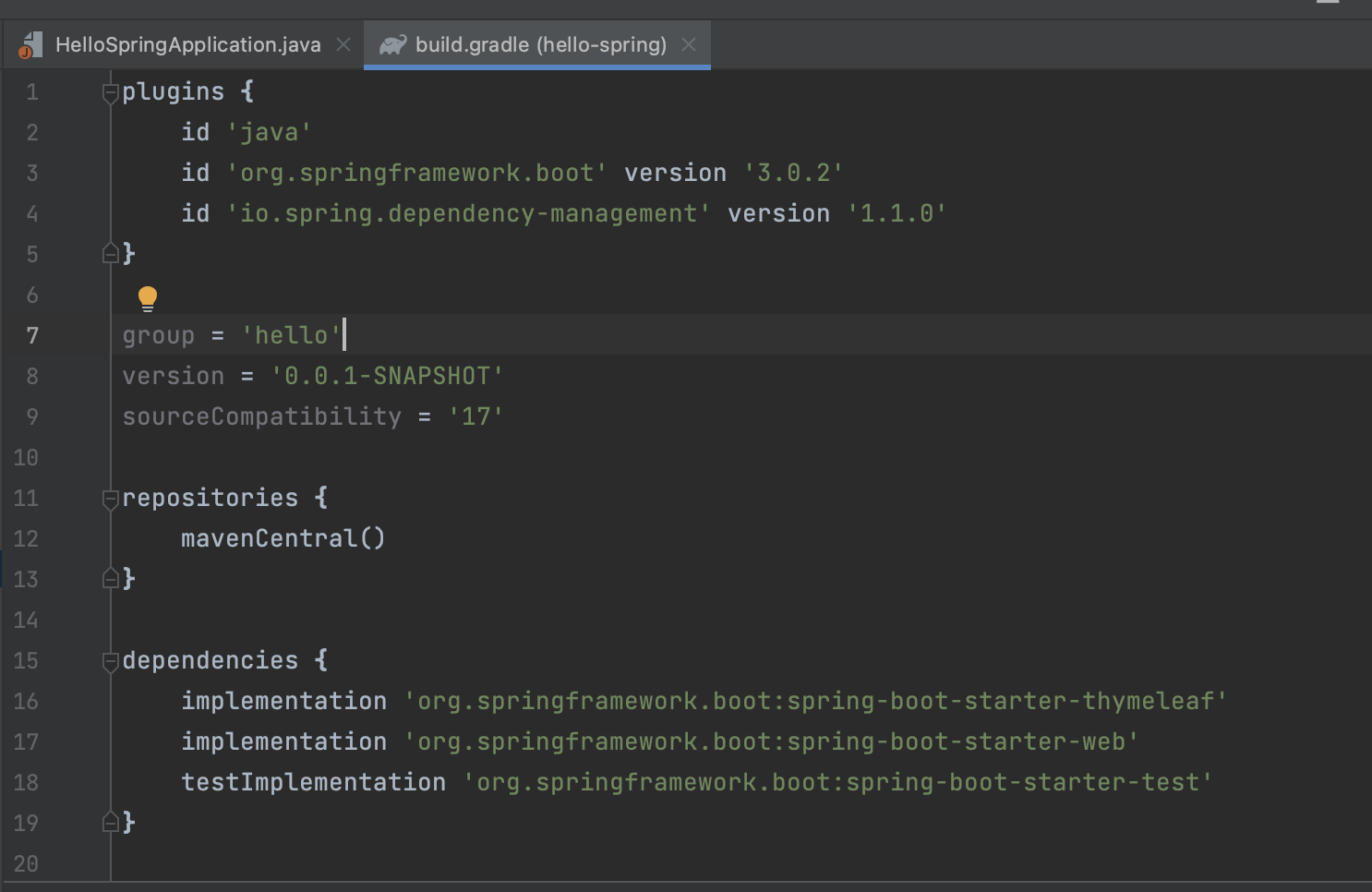Collapse the plugins block fold marker
The height and width of the screenshot is (892, 1372).
[x=111, y=92]
